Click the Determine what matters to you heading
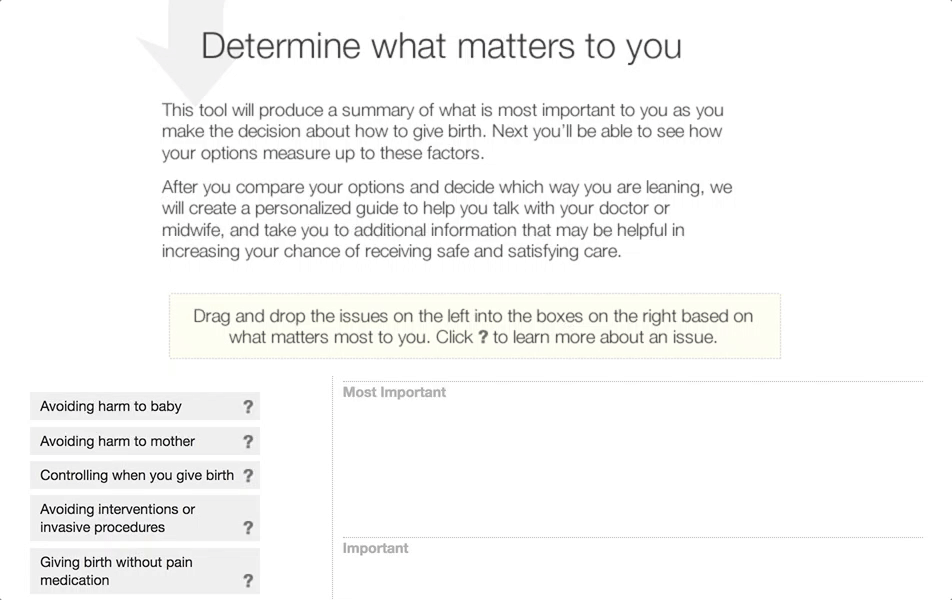Viewport: 952px width, 600px height. [x=441, y=46]
